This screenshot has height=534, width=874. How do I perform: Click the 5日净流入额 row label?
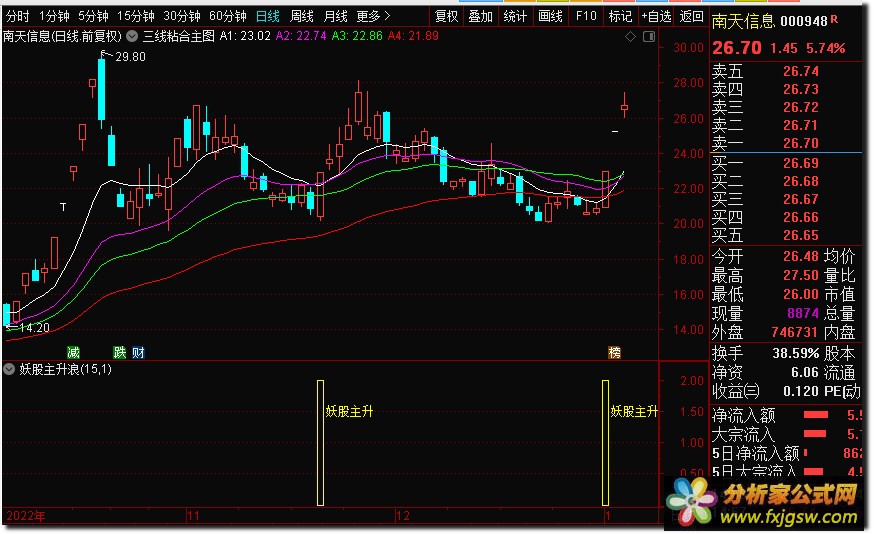coord(755,453)
